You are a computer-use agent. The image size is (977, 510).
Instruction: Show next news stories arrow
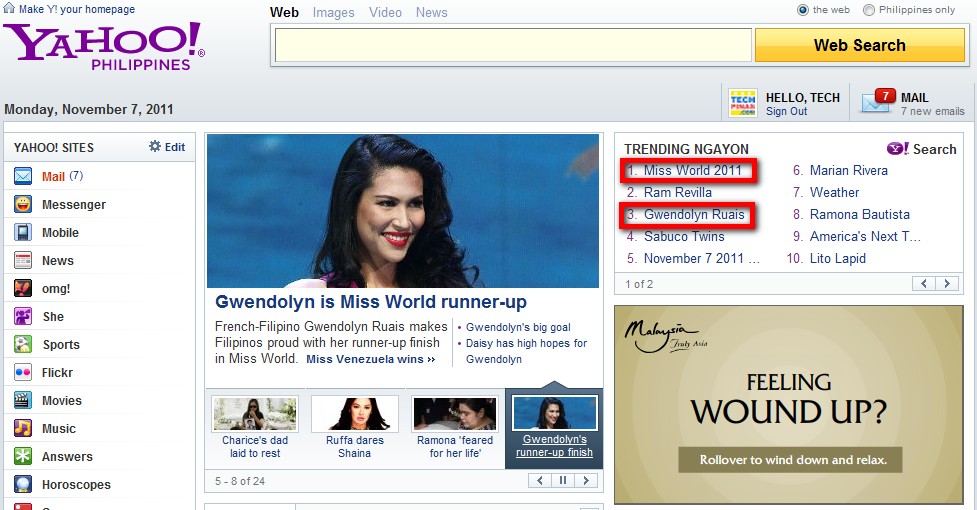[586, 480]
